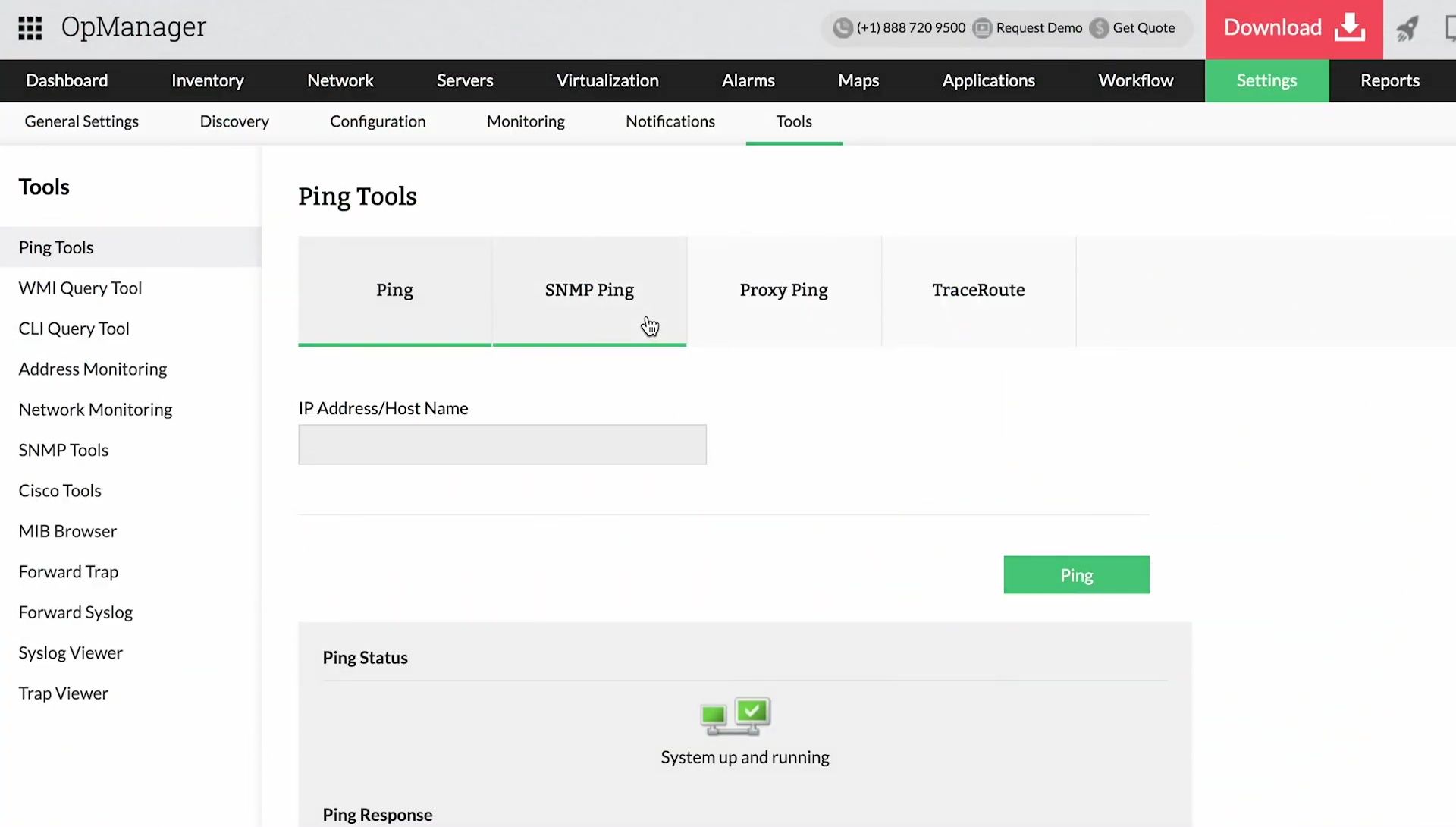Click the IP Address/Host Name input field
The image size is (1456, 827).
[502, 445]
